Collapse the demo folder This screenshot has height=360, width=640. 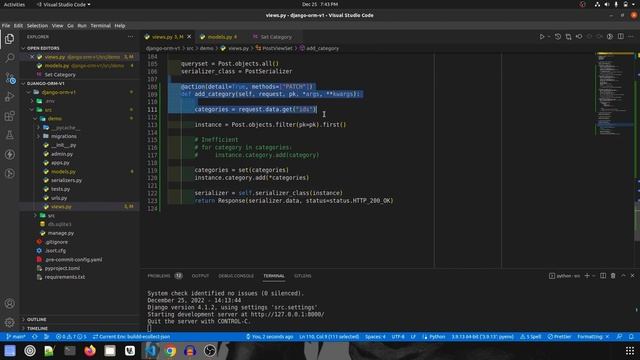pyautogui.click(x=55, y=119)
